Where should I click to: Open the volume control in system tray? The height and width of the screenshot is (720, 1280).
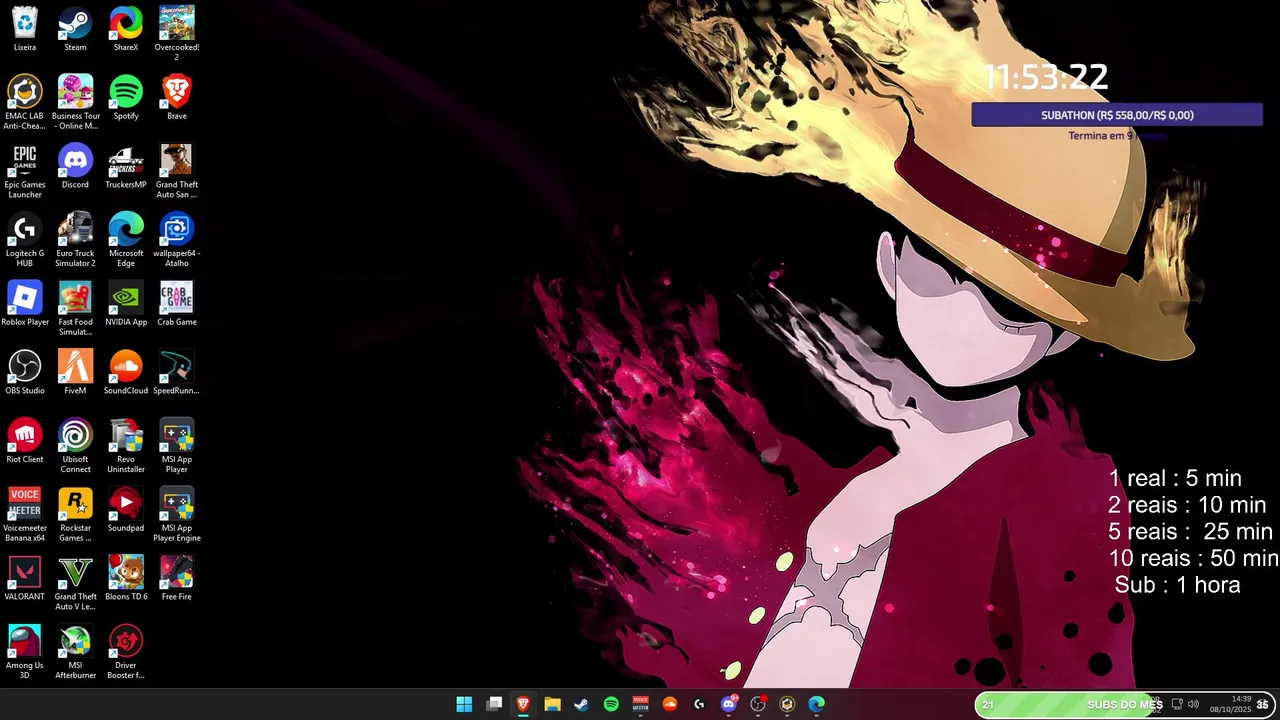coord(1193,704)
